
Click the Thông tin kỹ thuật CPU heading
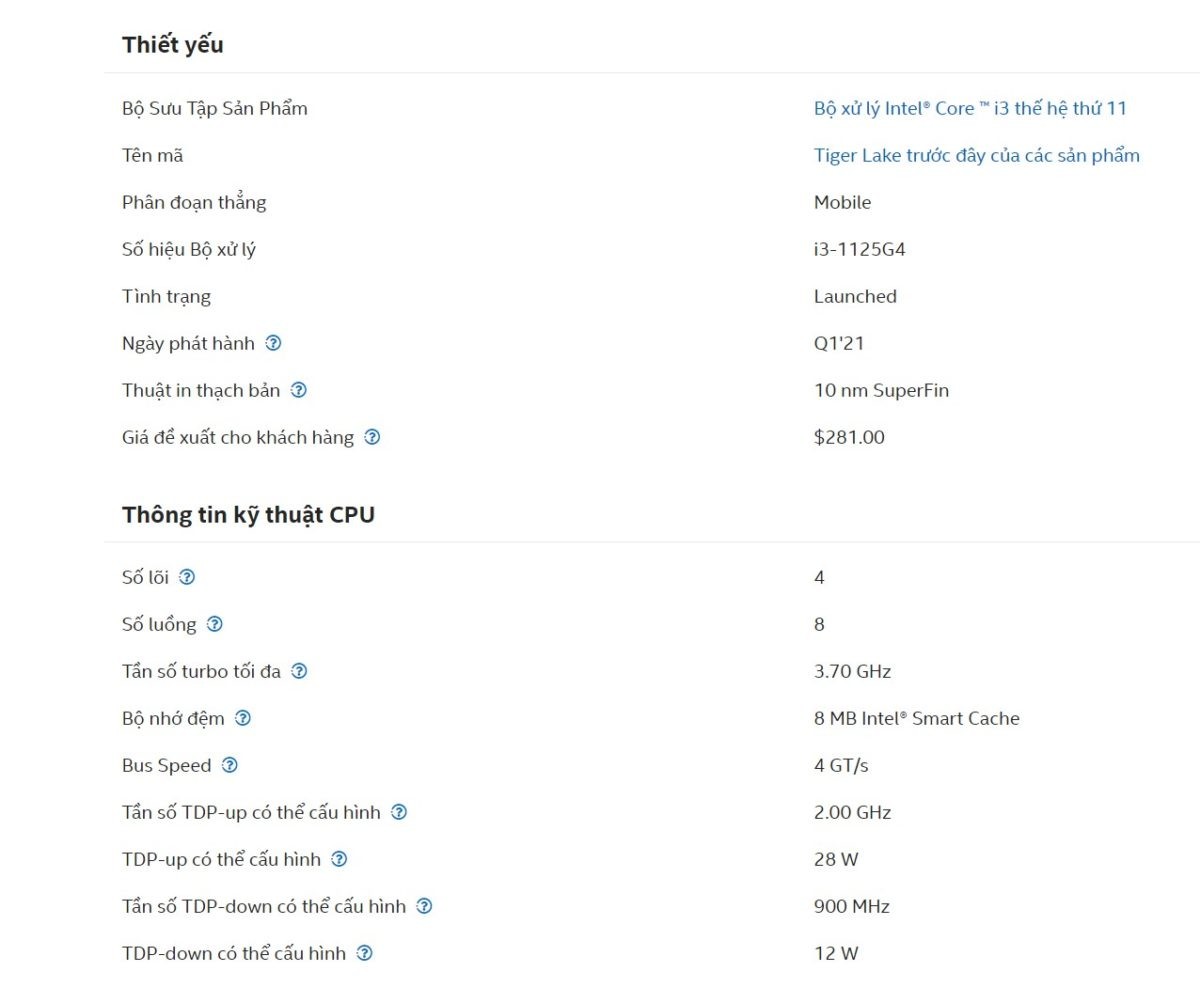[x=248, y=515]
